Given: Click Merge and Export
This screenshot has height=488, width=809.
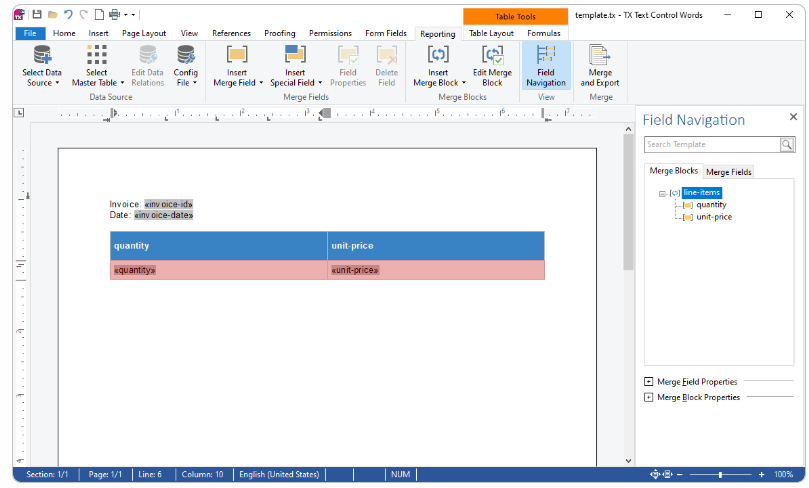Looking at the screenshot, I should coord(600,66).
